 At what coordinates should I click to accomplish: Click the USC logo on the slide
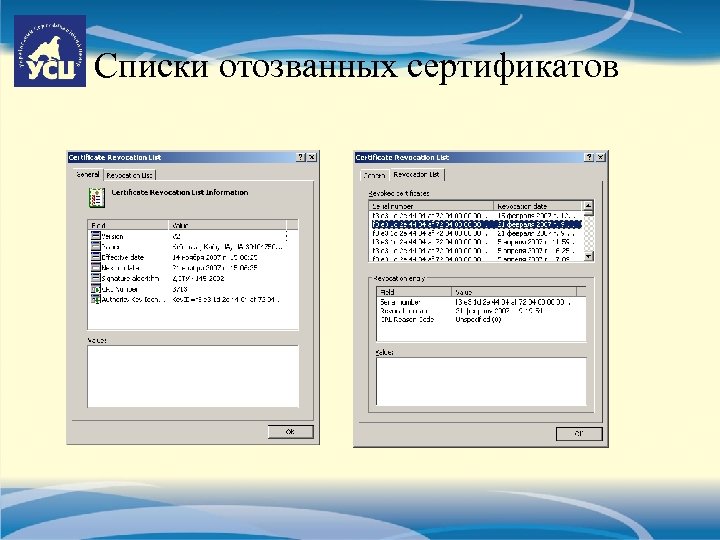click(50, 51)
